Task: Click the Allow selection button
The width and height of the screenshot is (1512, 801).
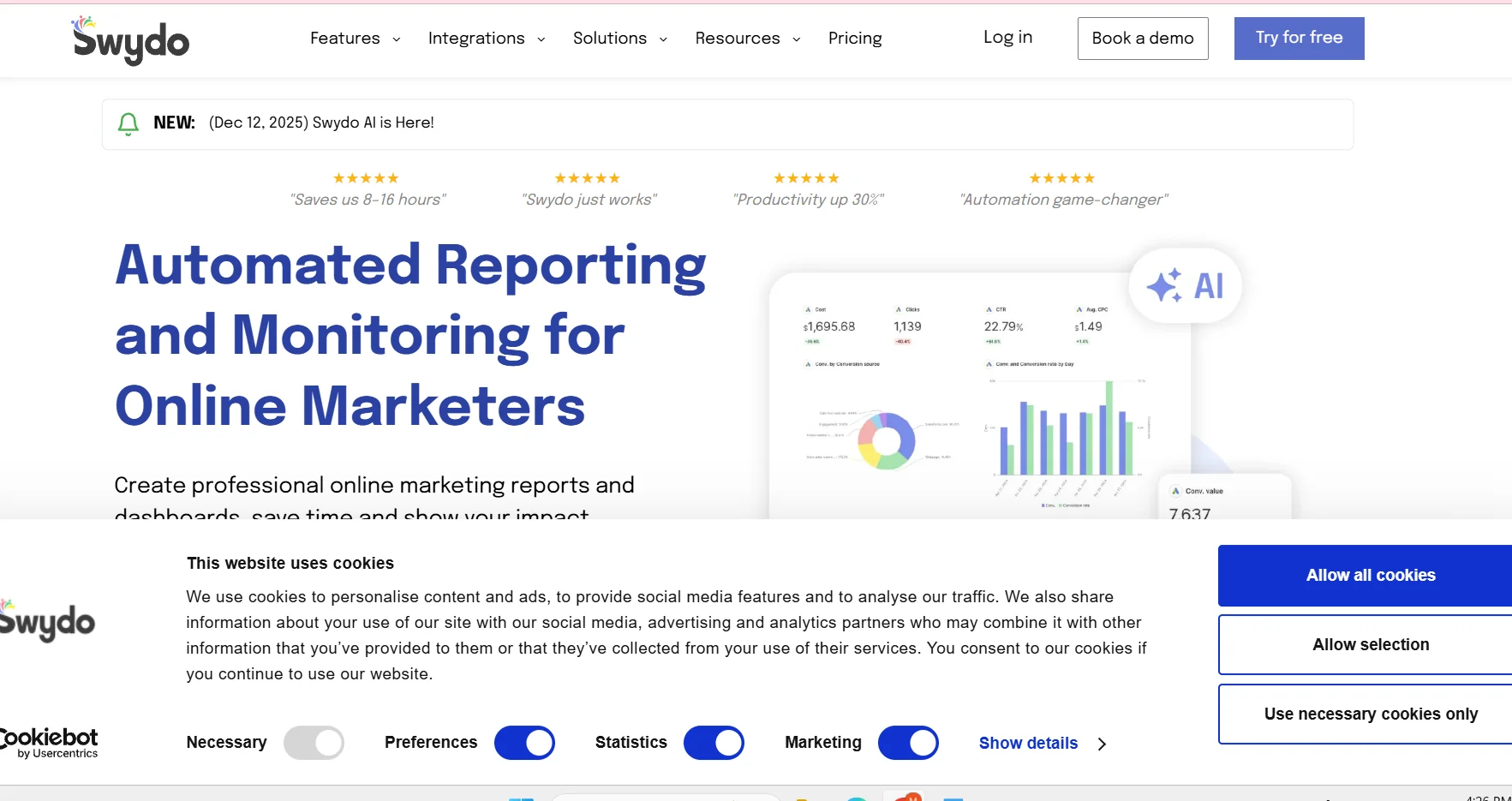Action: point(1366,645)
